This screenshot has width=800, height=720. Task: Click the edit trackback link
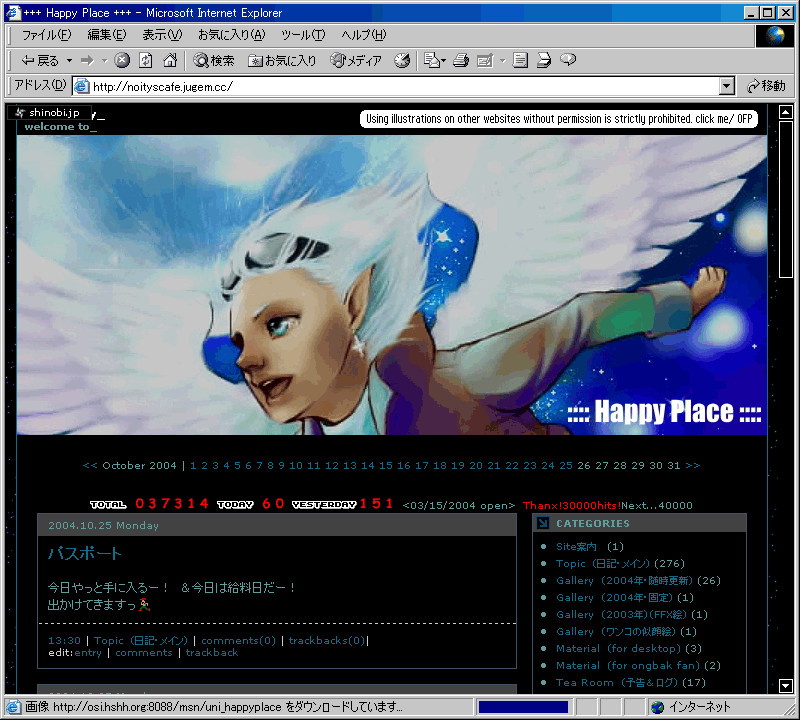pos(212,653)
